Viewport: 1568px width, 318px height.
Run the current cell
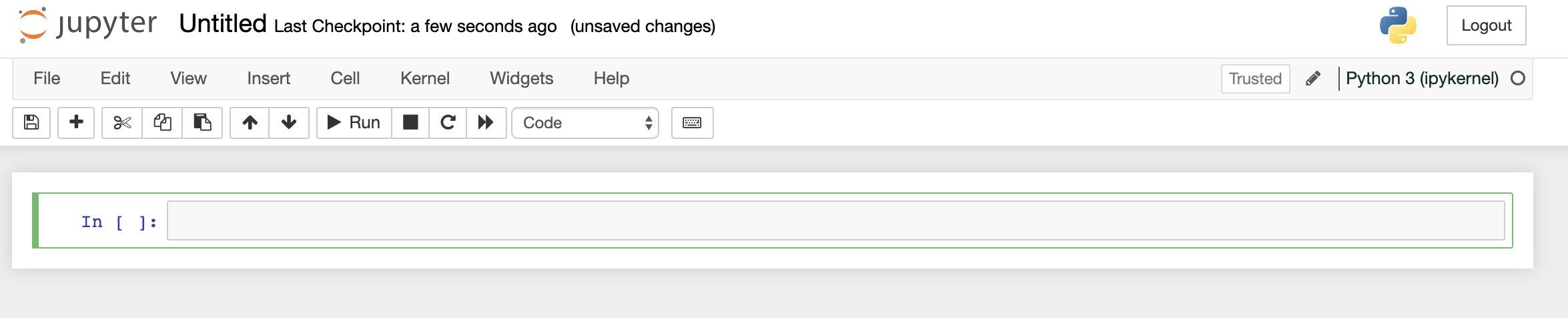click(354, 123)
